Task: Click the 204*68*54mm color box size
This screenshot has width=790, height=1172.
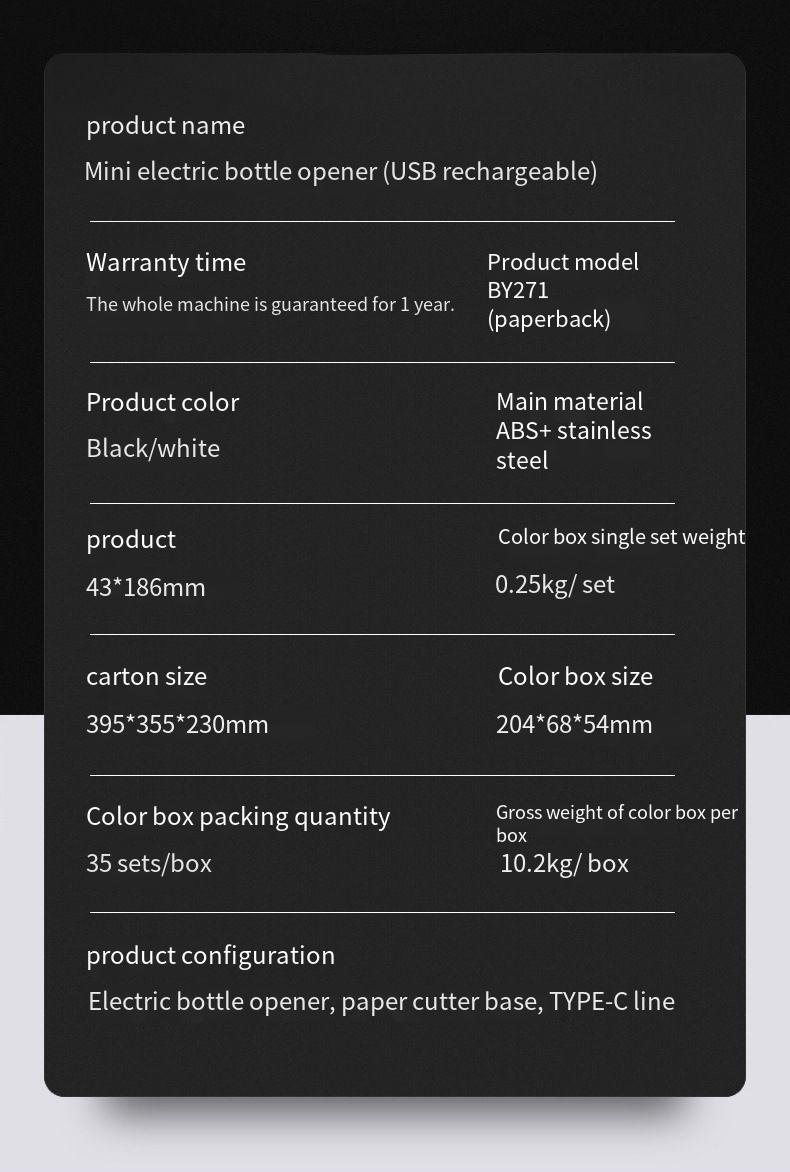Action: [x=574, y=724]
